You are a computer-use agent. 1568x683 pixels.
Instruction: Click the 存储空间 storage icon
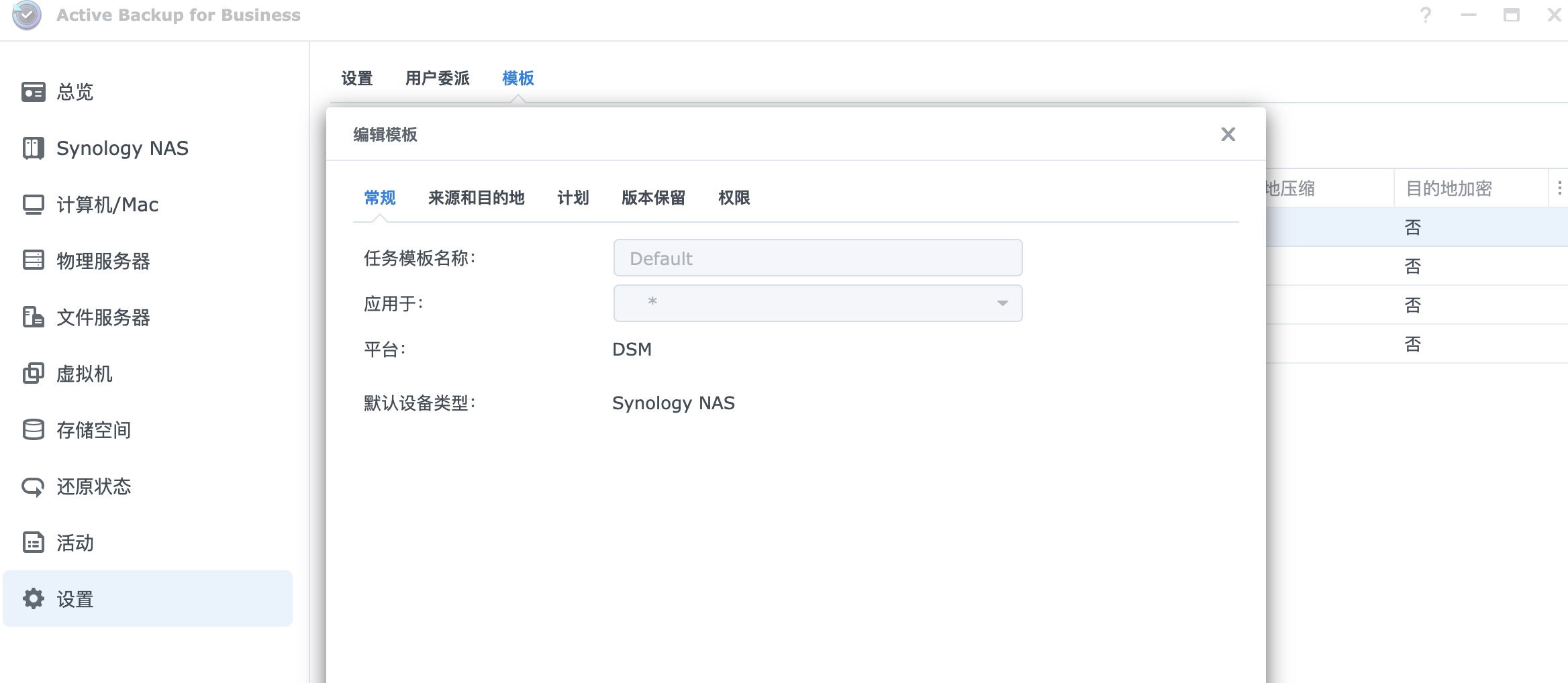click(34, 429)
